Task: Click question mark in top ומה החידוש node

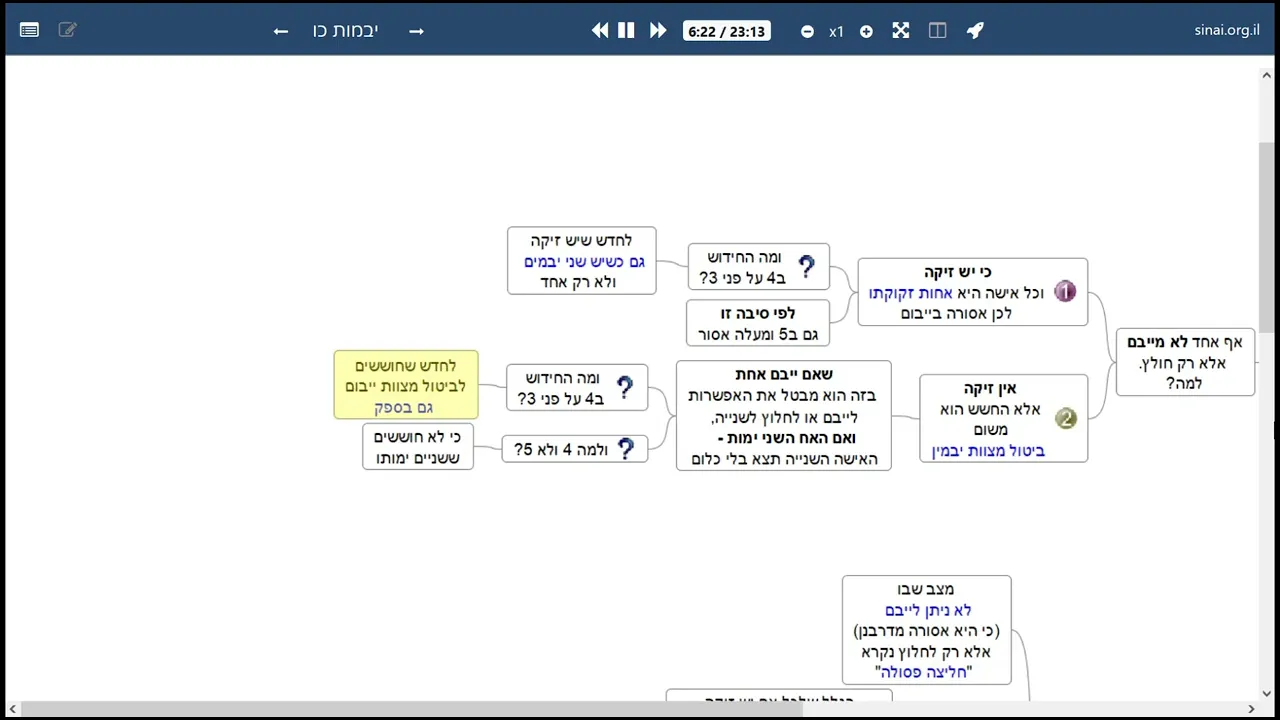Action: pos(807,267)
